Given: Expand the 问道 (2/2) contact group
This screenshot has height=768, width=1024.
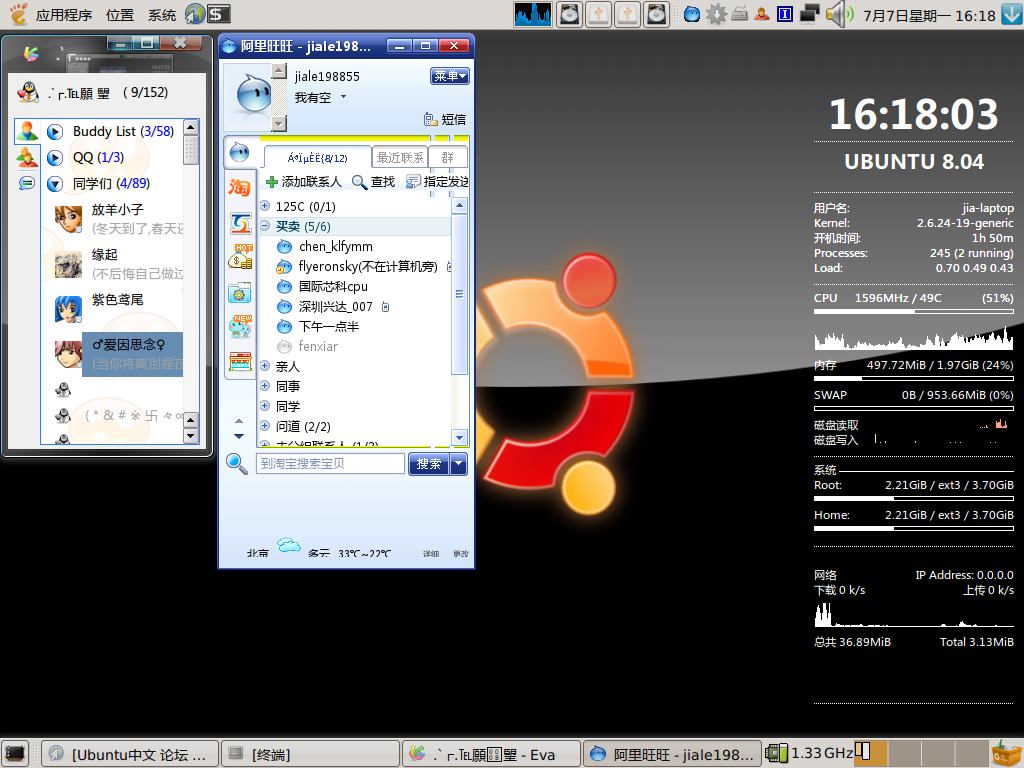Looking at the screenshot, I should [265, 426].
